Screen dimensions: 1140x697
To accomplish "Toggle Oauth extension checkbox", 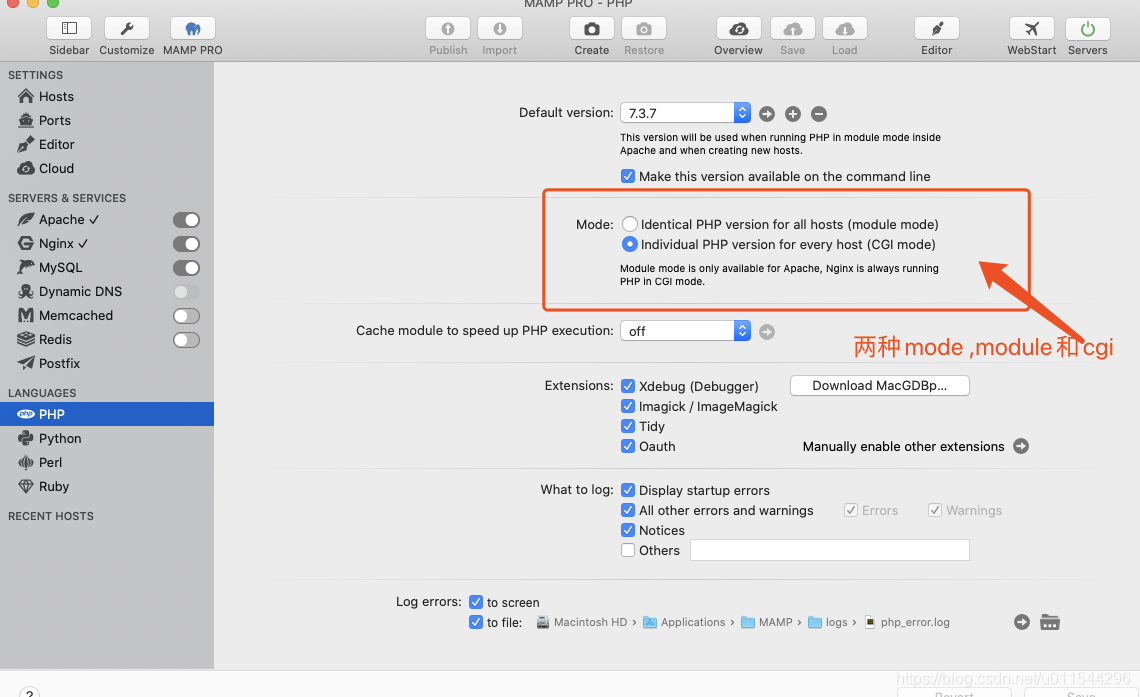I will [628, 446].
